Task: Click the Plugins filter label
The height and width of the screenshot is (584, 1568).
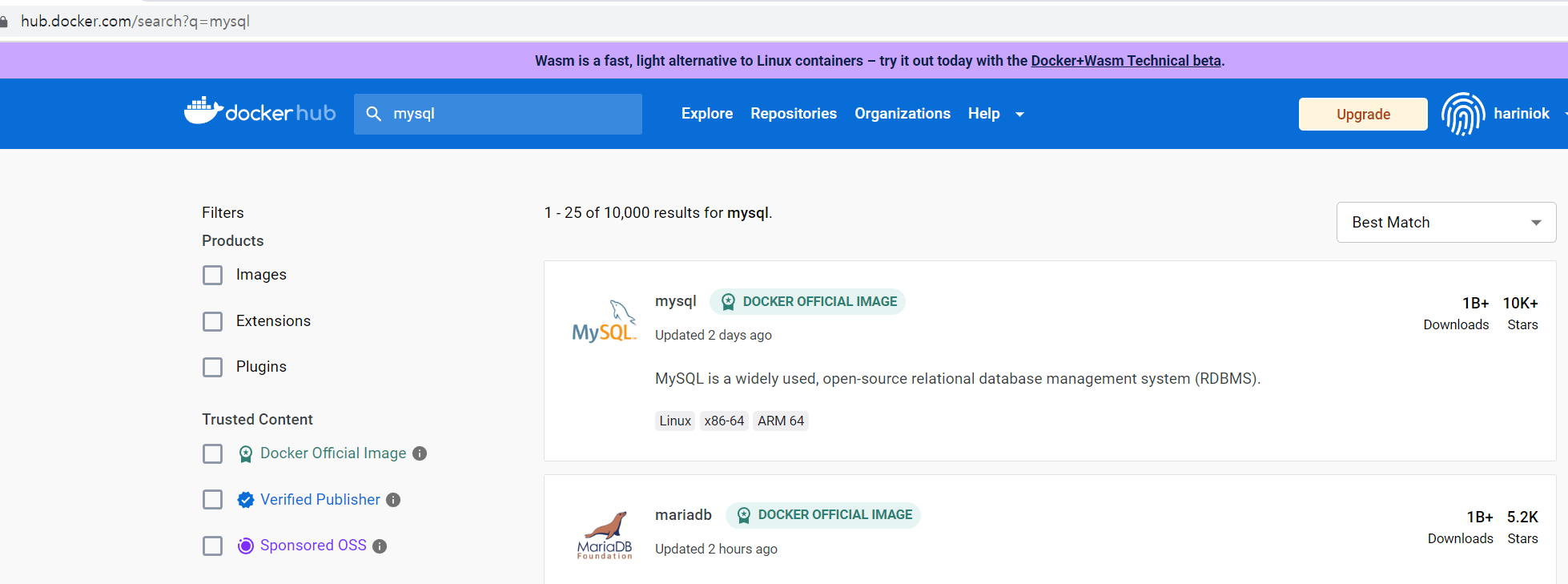Action: point(261,367)
